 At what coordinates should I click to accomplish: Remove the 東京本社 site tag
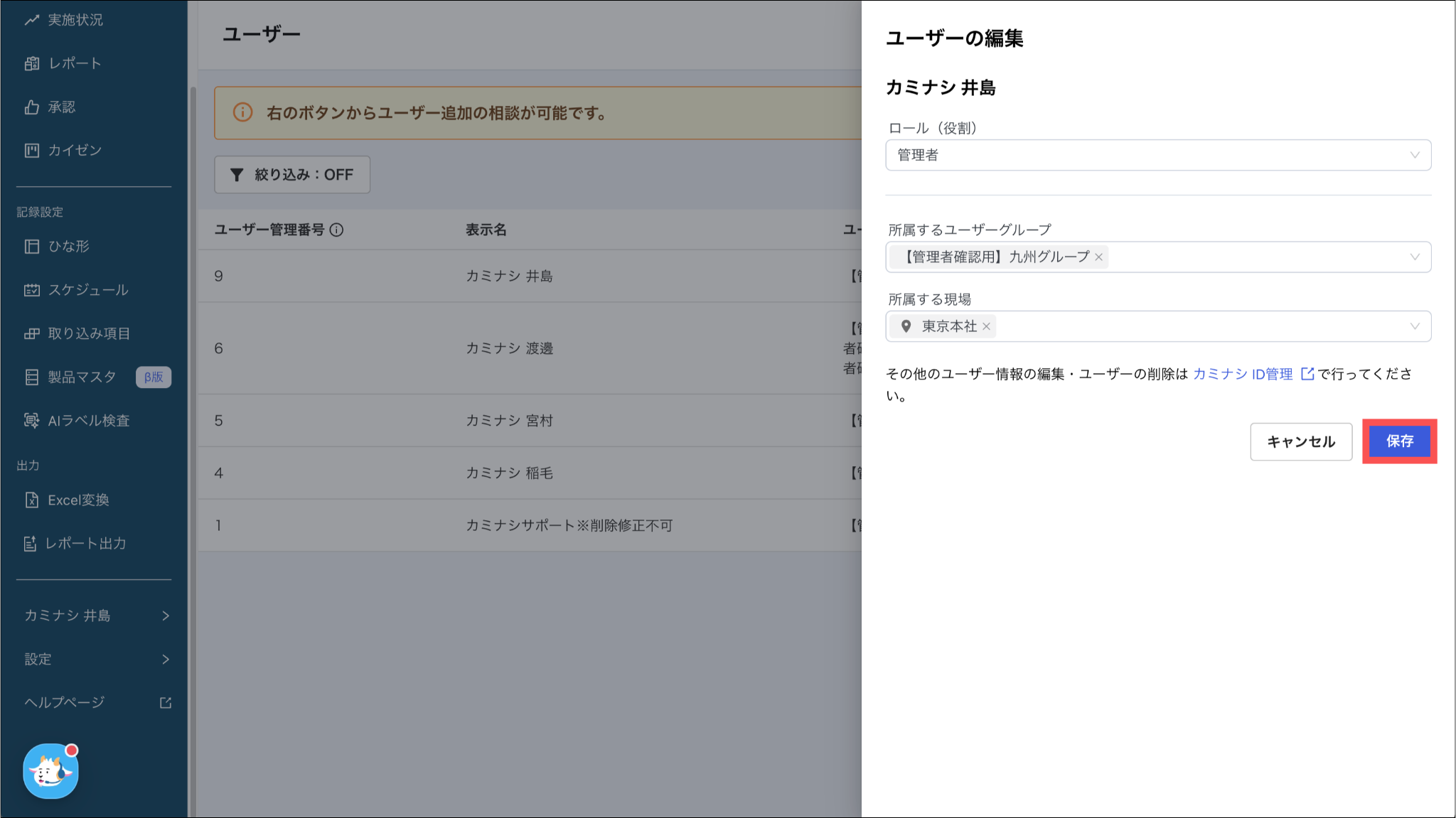click(986, 327)
